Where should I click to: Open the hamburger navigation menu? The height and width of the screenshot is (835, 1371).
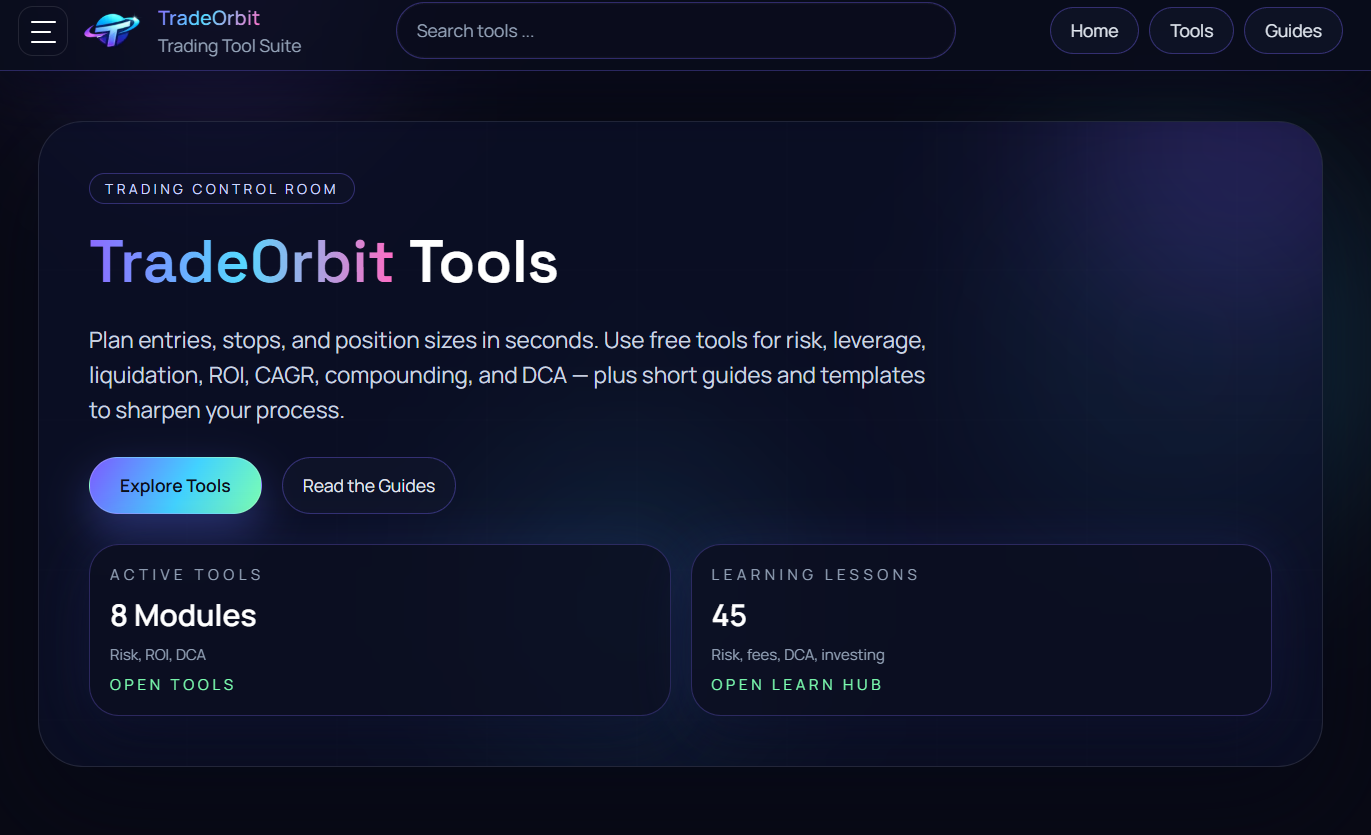pyautogui.click(x=43, y=31)
